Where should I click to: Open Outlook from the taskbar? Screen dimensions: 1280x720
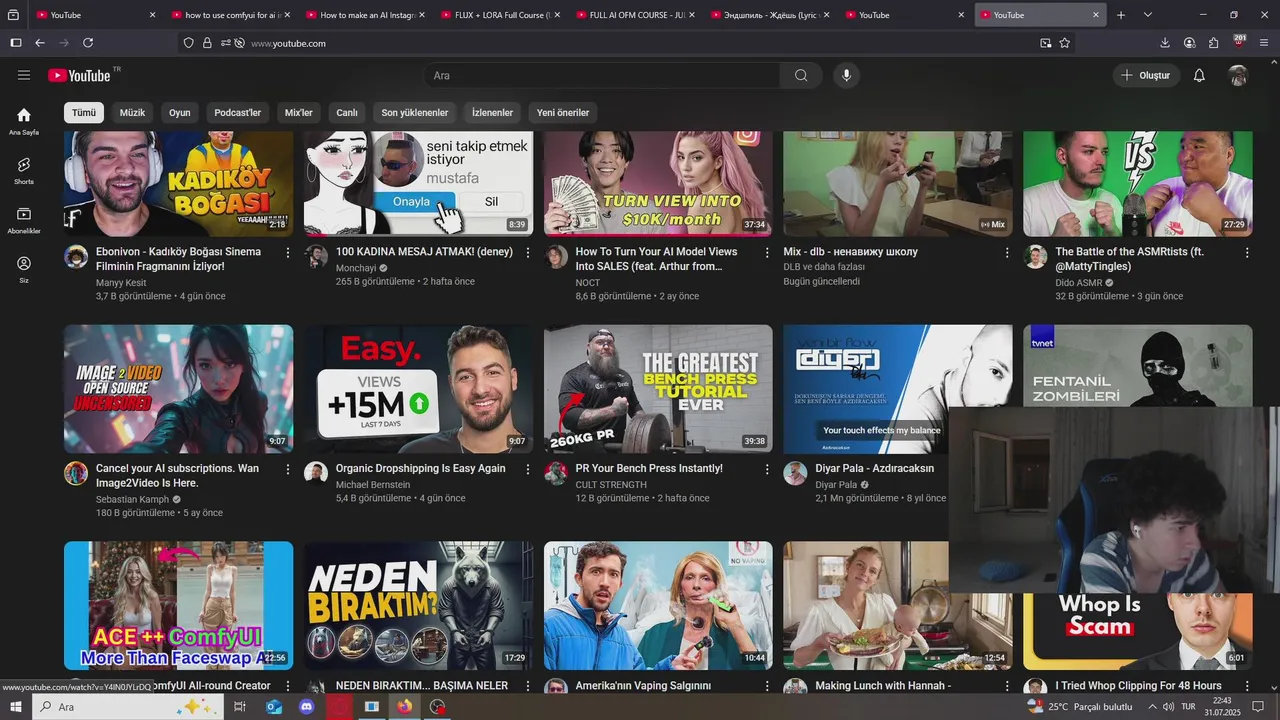tap(274, 707)
